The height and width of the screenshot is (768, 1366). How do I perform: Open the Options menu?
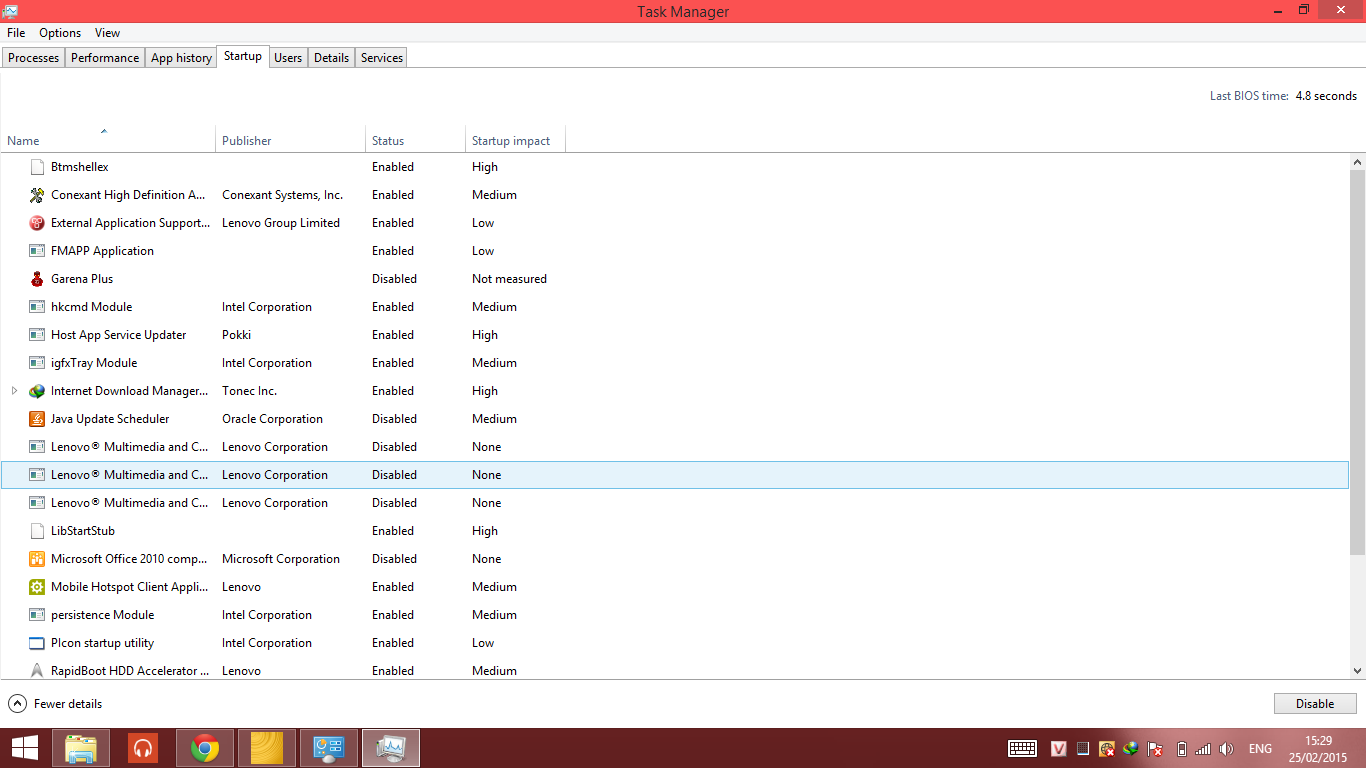pyautogui.click(x=60, y=33)
